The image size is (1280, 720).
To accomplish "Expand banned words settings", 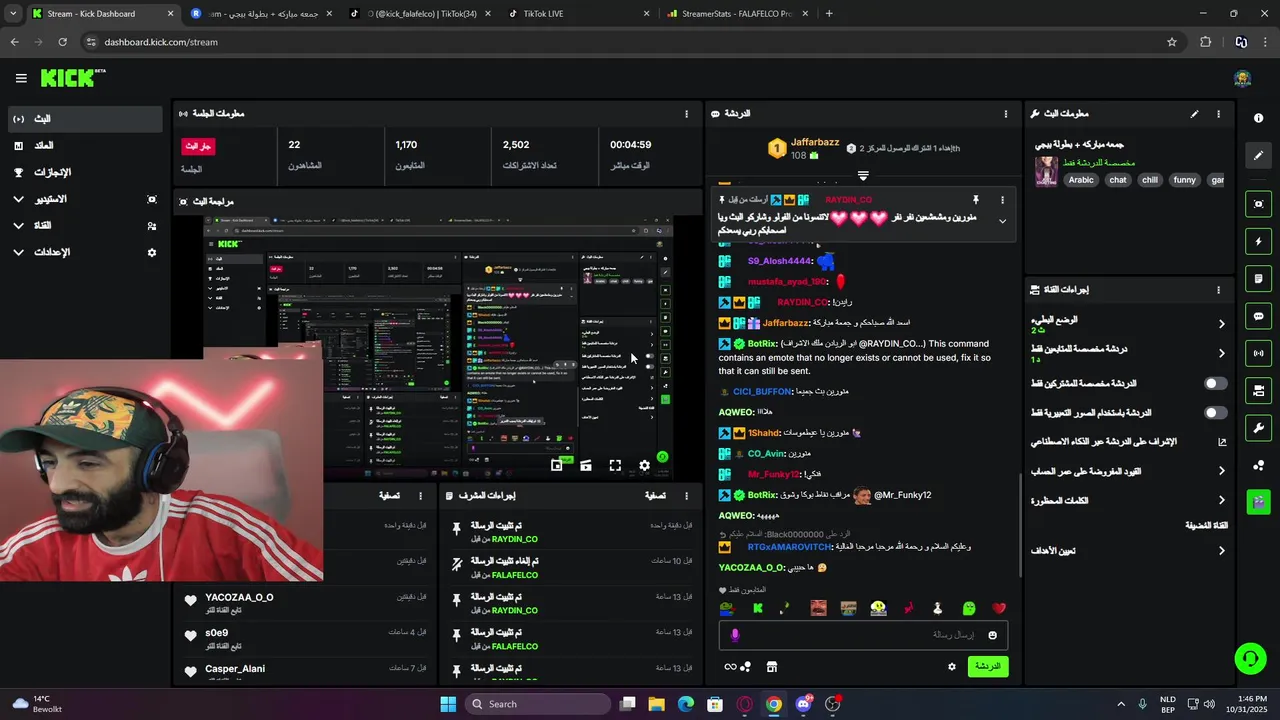I will [x=1221, y=500].
